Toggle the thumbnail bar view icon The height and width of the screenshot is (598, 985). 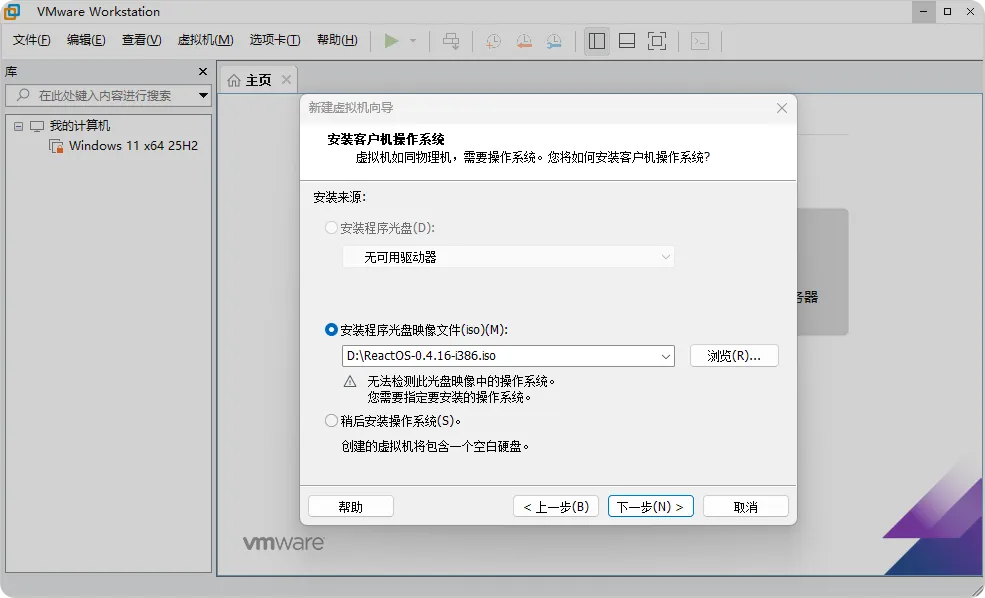pyautogui.click(x=627, y=41)
